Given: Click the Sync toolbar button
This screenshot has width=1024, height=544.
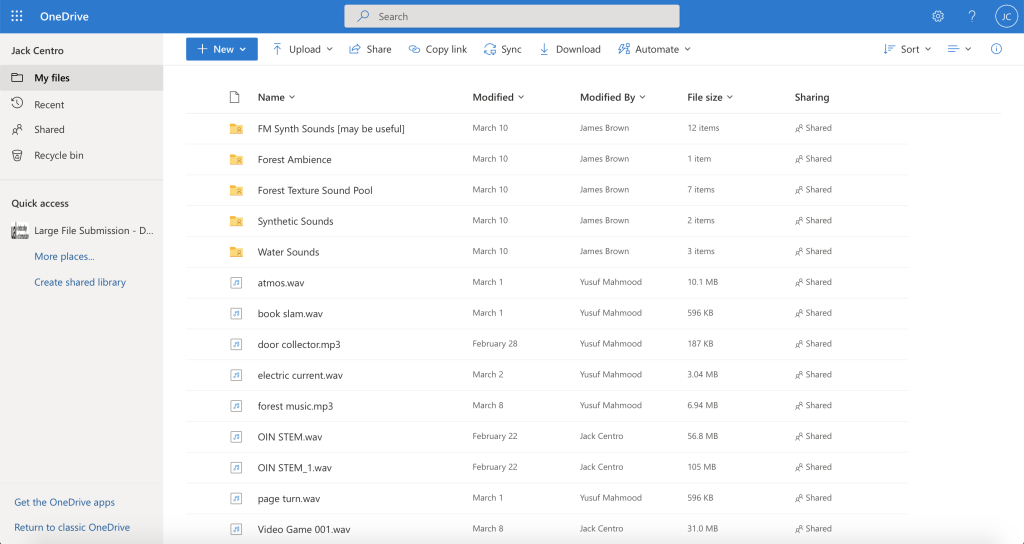Looking at the screenshot, I should click(503, 49).
